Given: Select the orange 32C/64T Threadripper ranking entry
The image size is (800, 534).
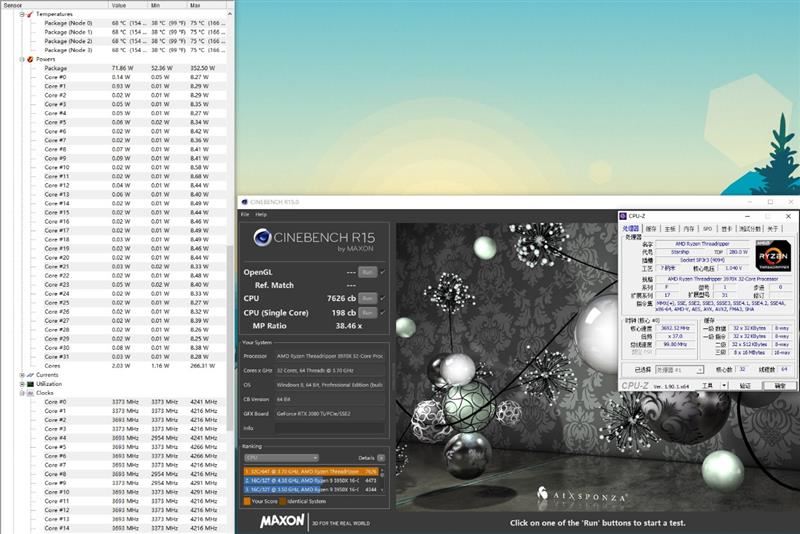Looking at the screenshot, I should pos(311,472).
